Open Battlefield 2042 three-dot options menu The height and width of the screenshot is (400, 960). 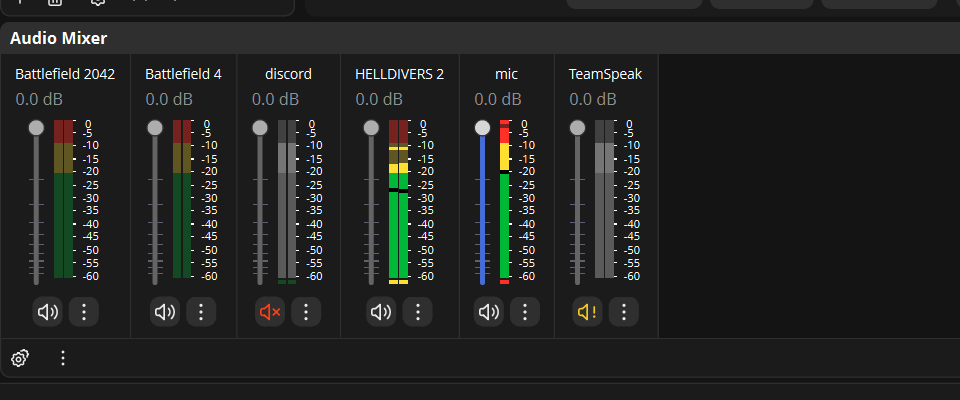[84, 312]
